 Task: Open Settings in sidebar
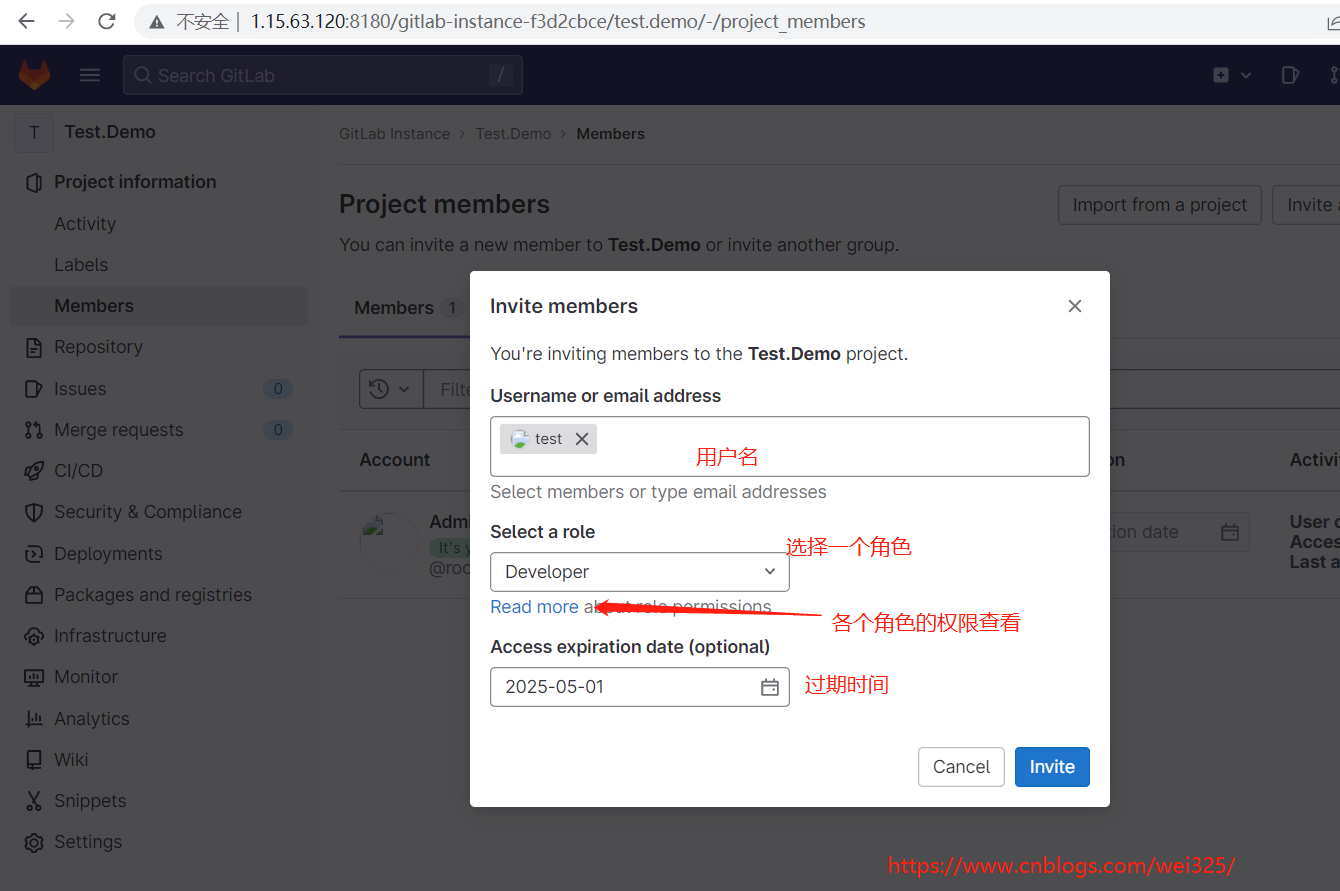(x=88, y=842)
